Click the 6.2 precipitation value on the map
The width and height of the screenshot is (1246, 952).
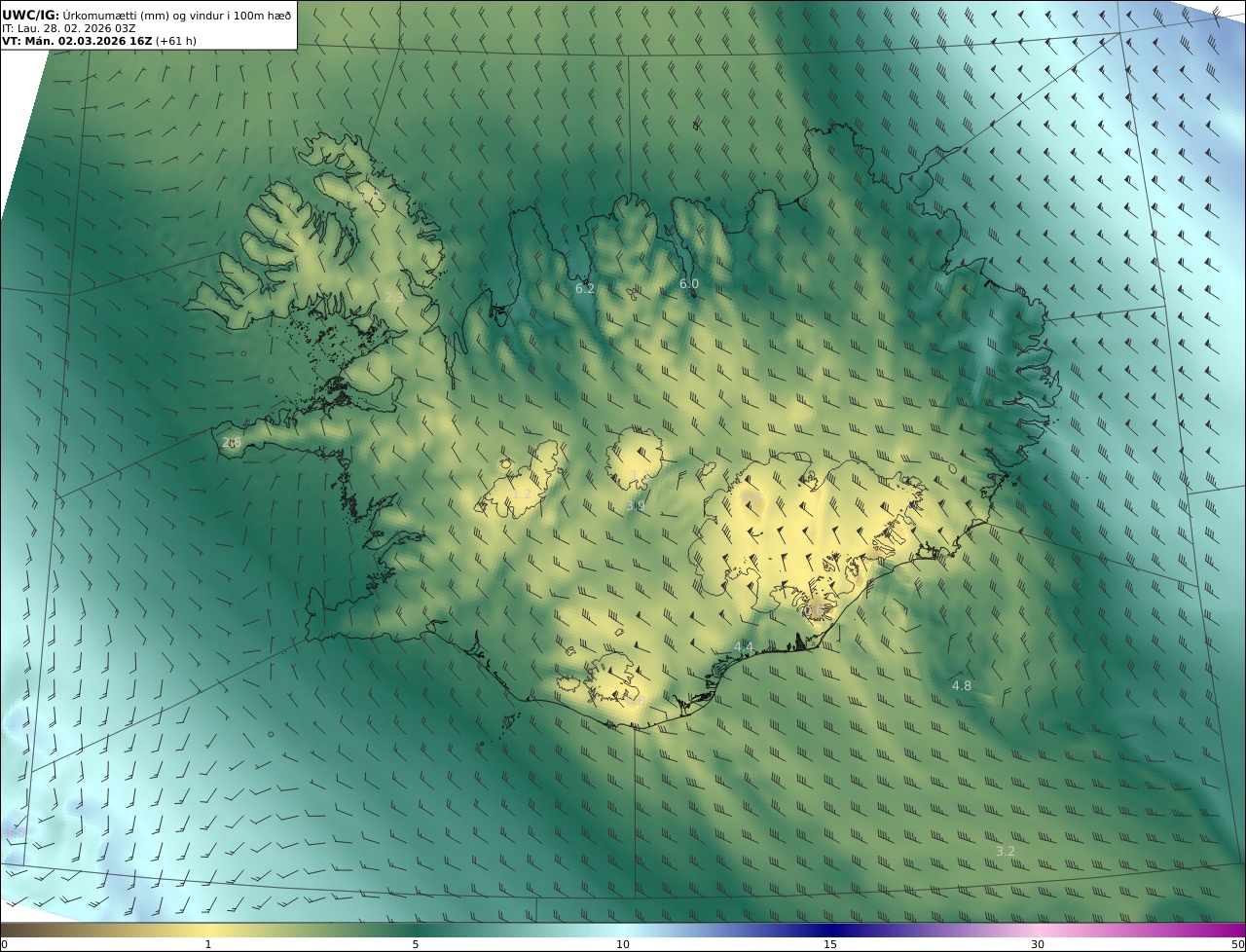click(x=585, y=289)
